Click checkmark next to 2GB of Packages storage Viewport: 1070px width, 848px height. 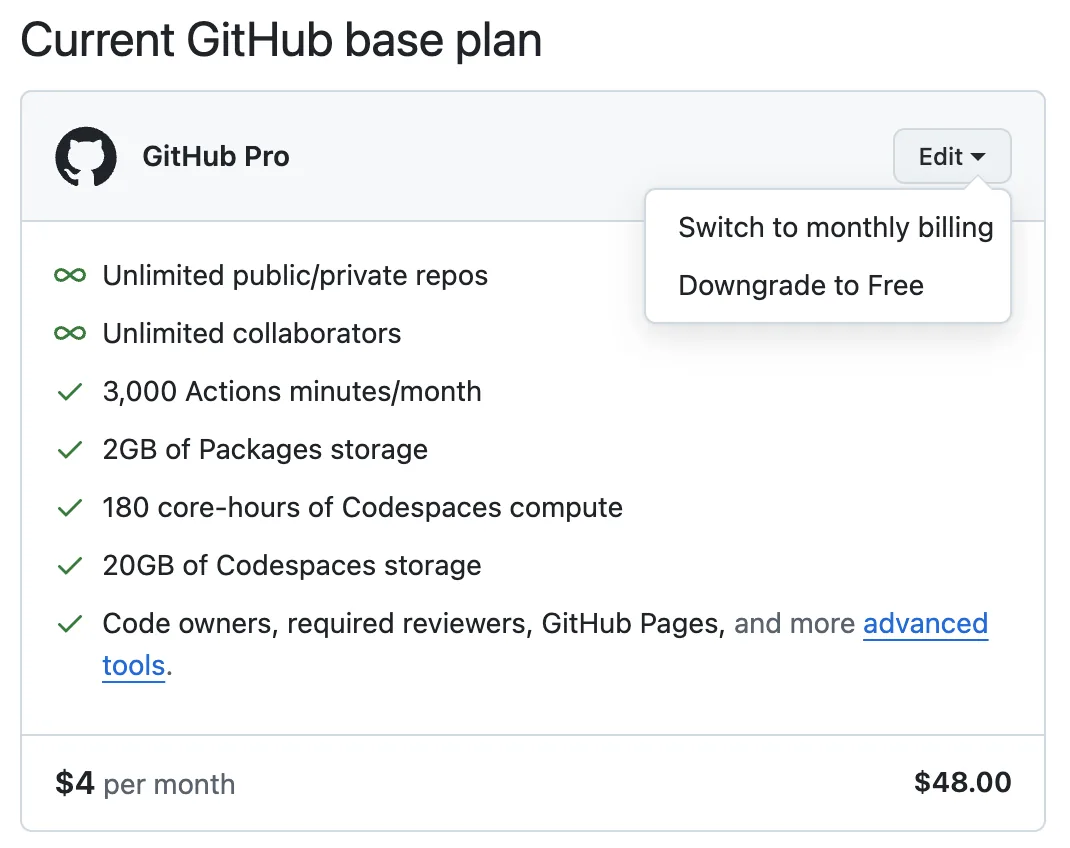[70, 450]
